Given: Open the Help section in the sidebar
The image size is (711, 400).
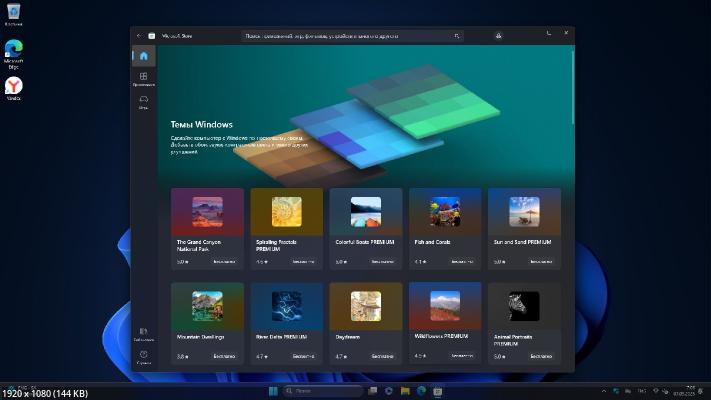Looking at the screenshot, I should point(143,356).
